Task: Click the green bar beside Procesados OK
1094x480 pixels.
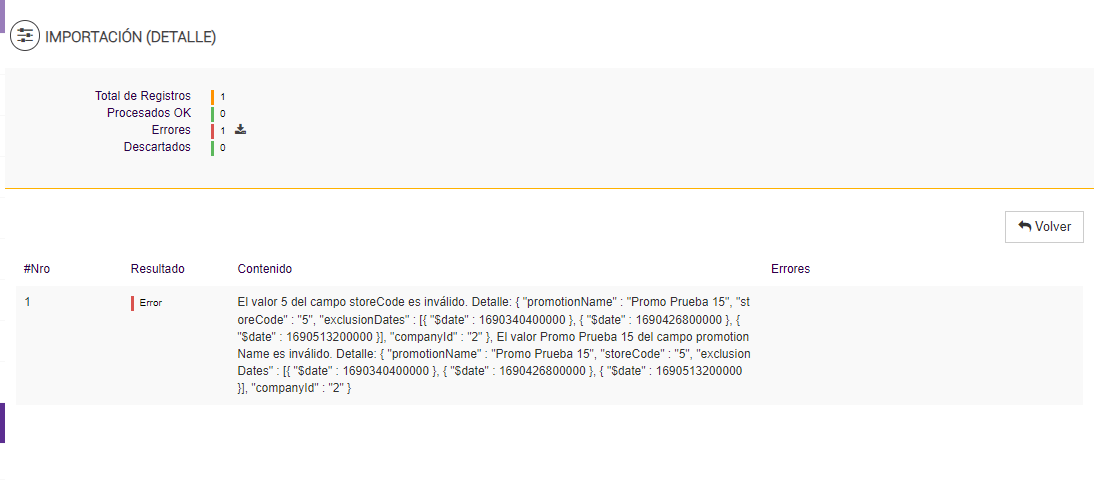Action: [213, 114]
